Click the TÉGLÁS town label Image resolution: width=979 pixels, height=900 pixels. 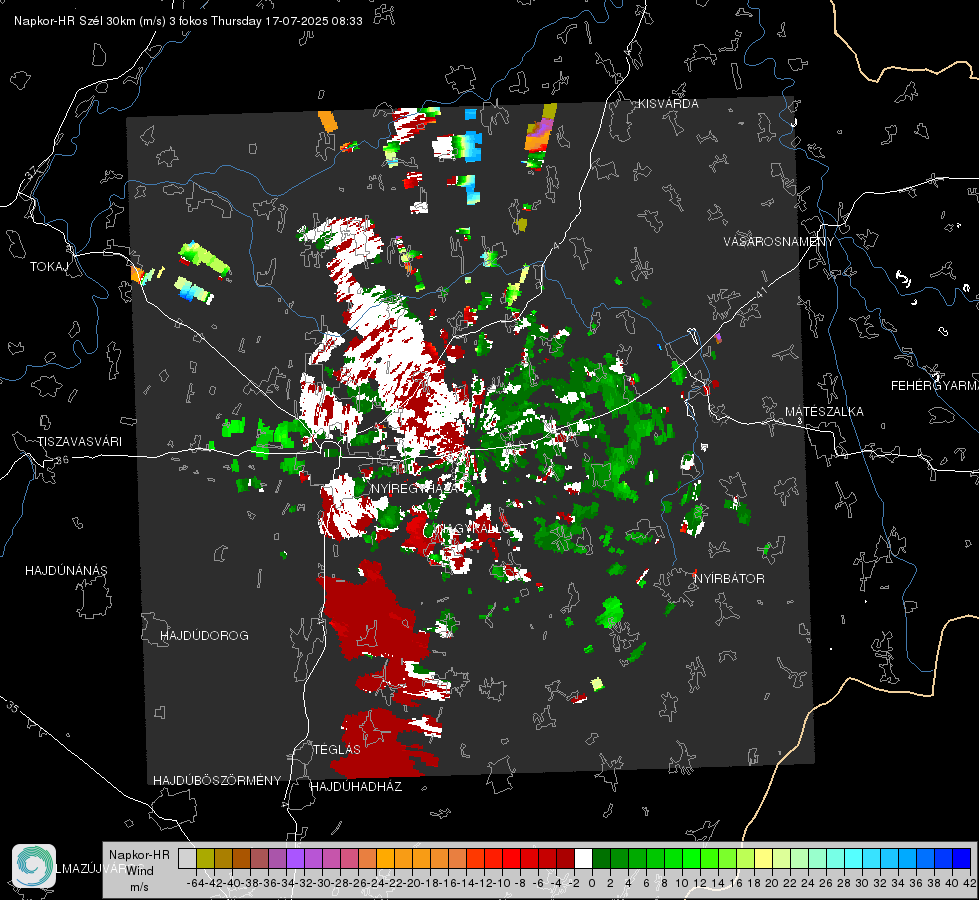(337, 749)
